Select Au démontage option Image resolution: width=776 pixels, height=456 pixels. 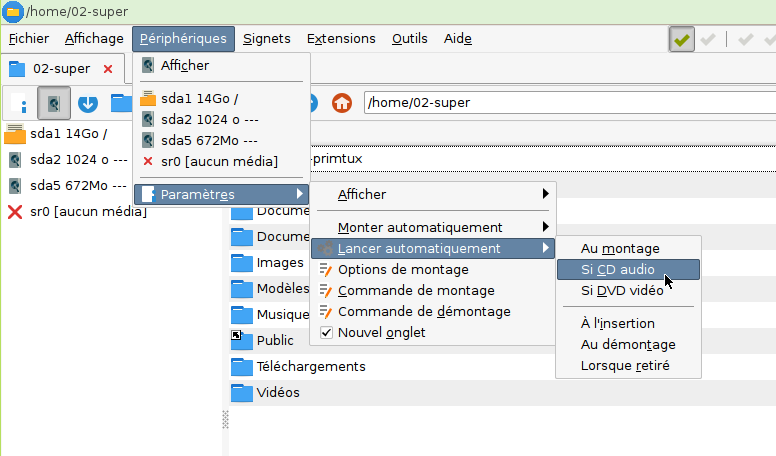click(x=628, y=345)
